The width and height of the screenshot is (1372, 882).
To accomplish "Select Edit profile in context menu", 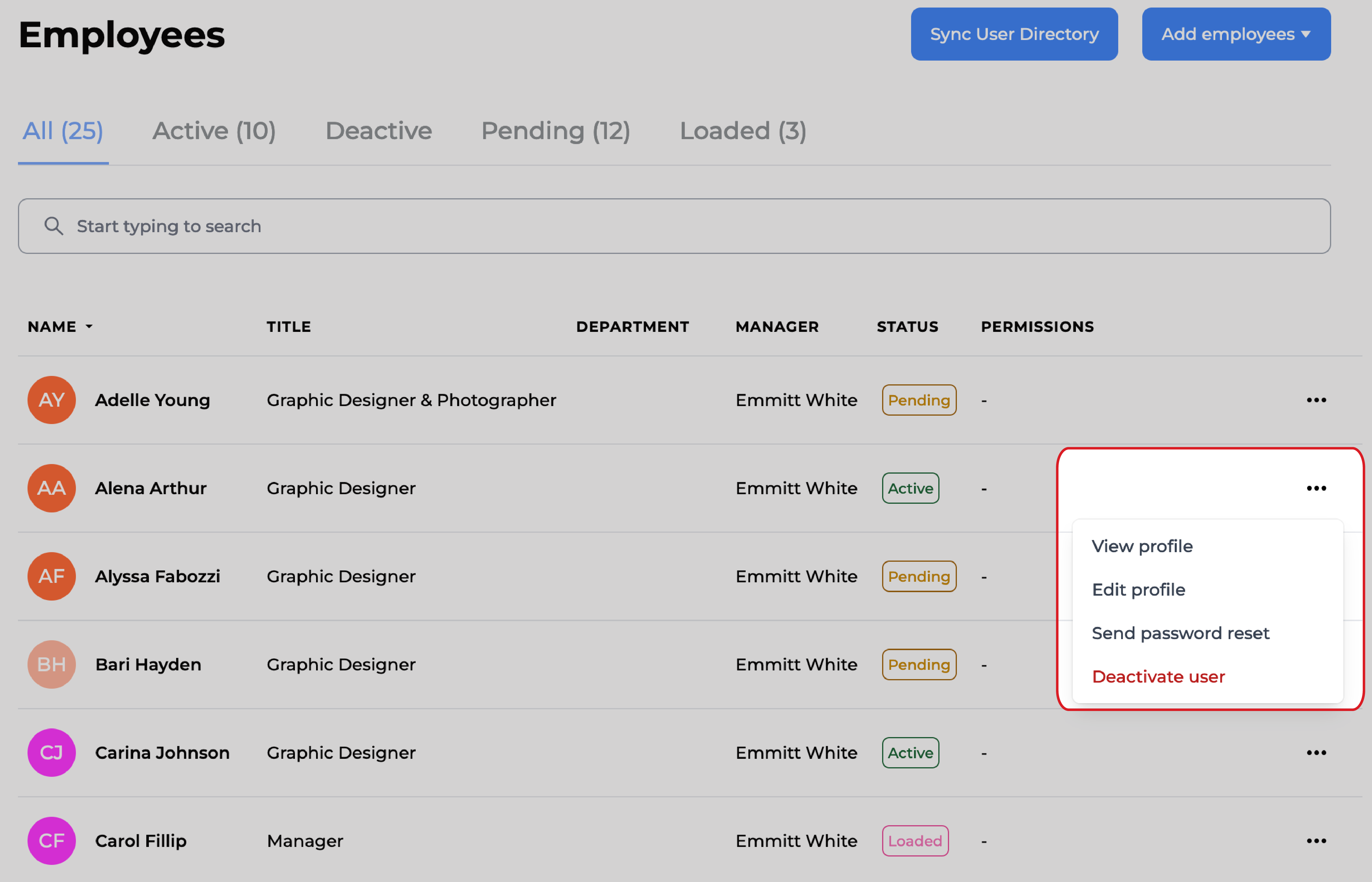I will click(1138, 589).
